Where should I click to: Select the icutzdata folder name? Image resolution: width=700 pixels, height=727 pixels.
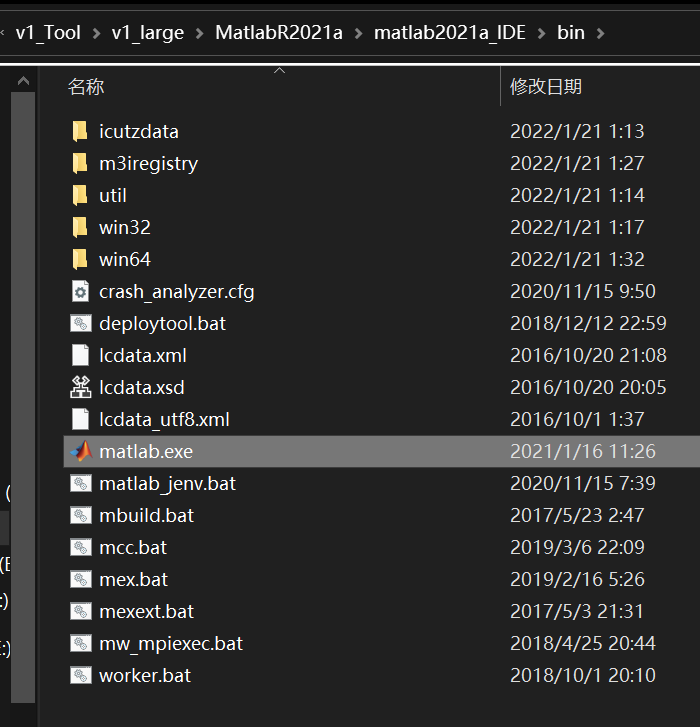[x=139, y=132]
